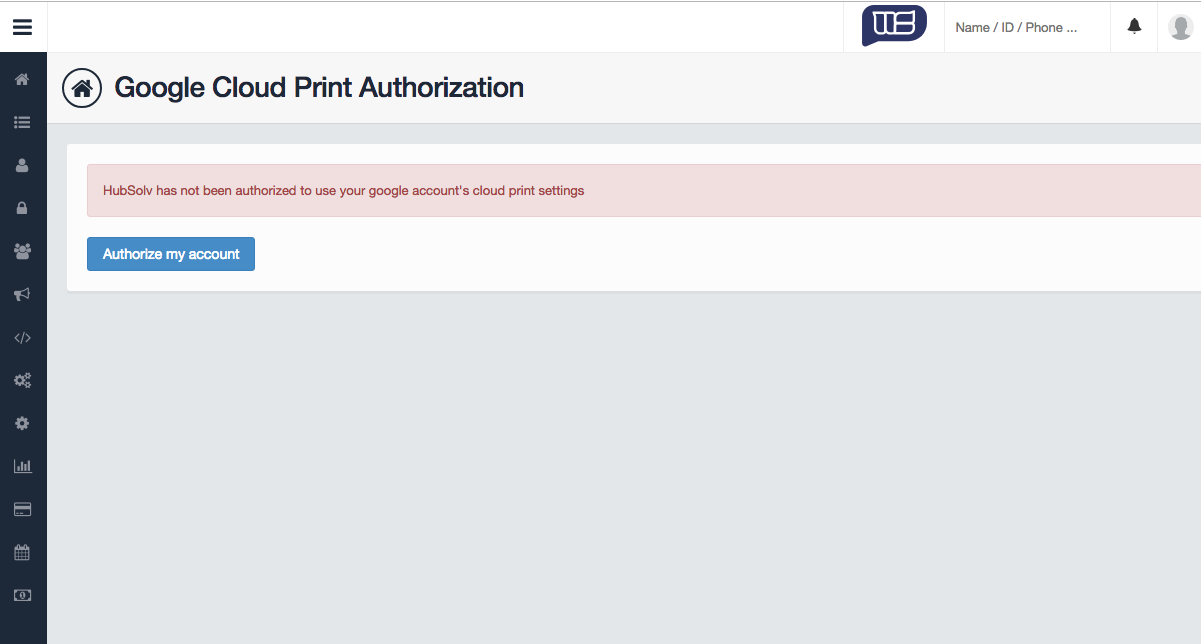
Task: Open the list view sidebar icon
Action: [x=22, y=122]
